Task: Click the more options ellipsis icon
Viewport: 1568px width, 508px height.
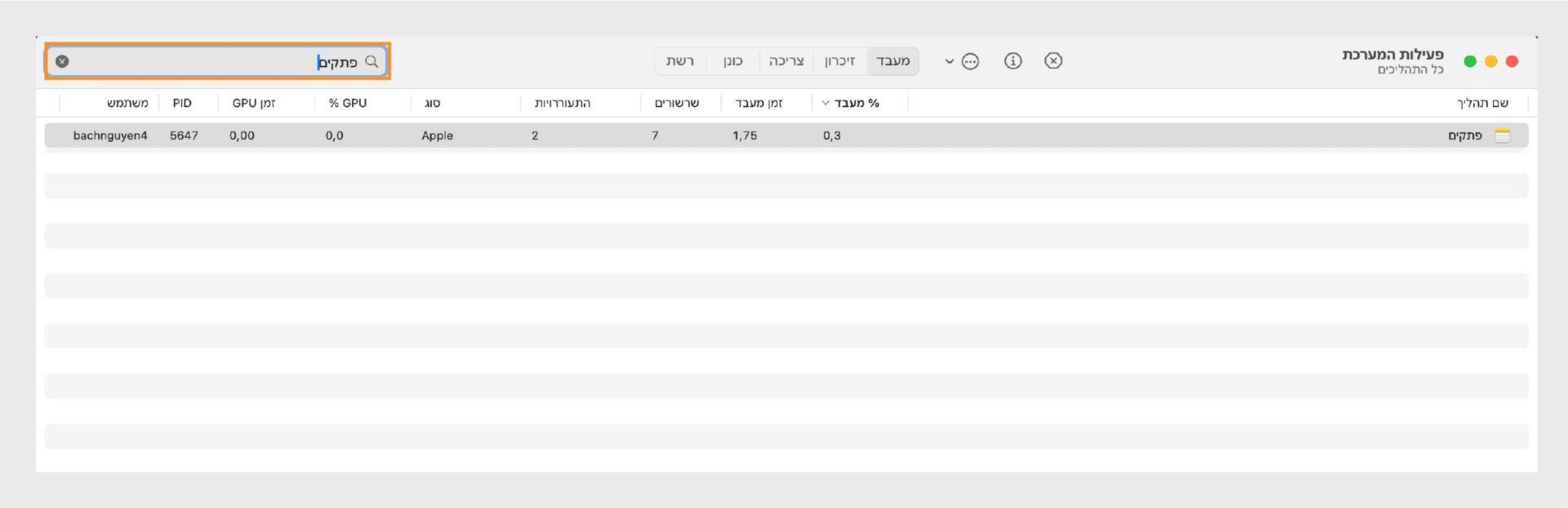Action: (x=970, y=61)
